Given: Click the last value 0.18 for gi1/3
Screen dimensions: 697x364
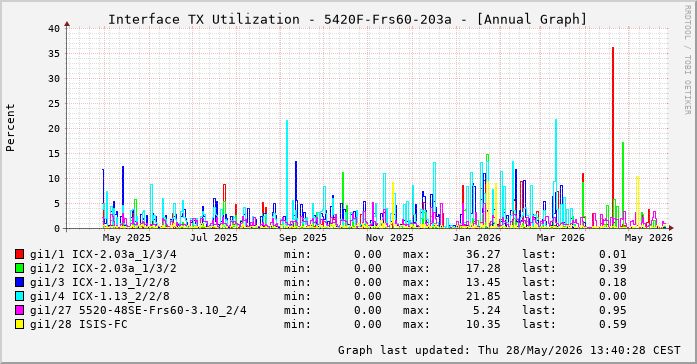Looking at the screenshot, I should click(613, 282).
